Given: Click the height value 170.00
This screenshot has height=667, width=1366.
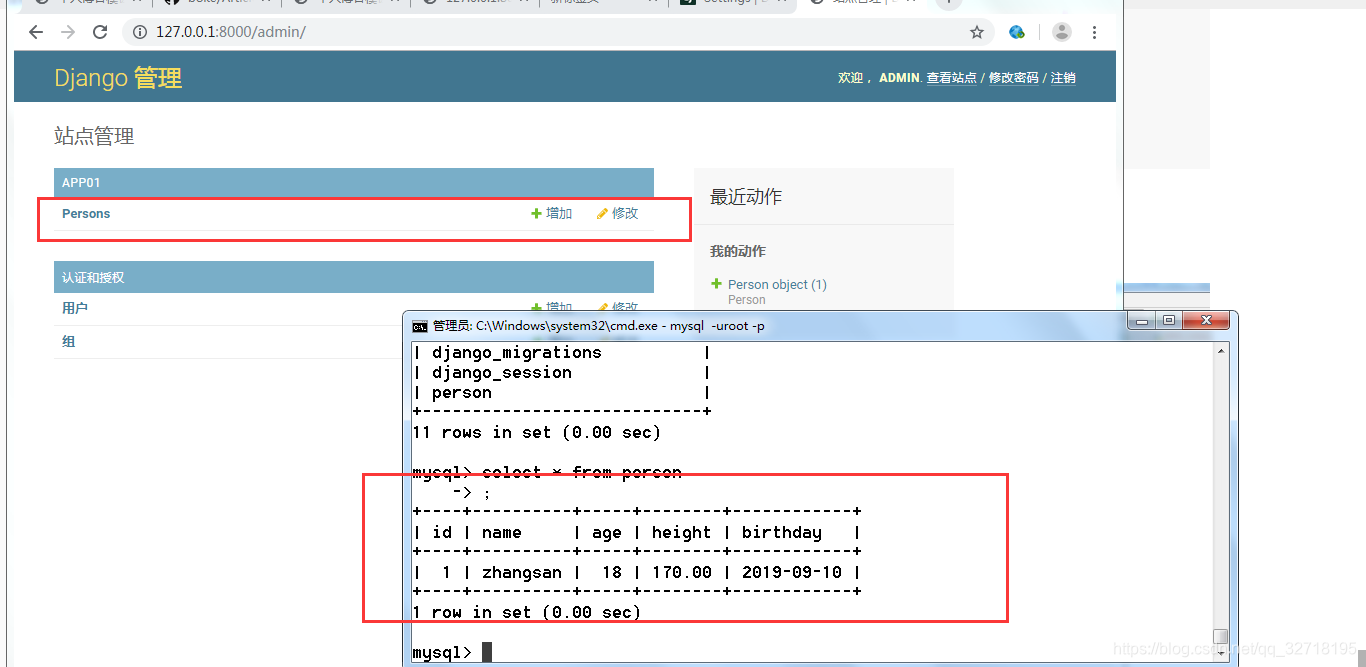Looking at the screenshot, I should pos(682,572).
